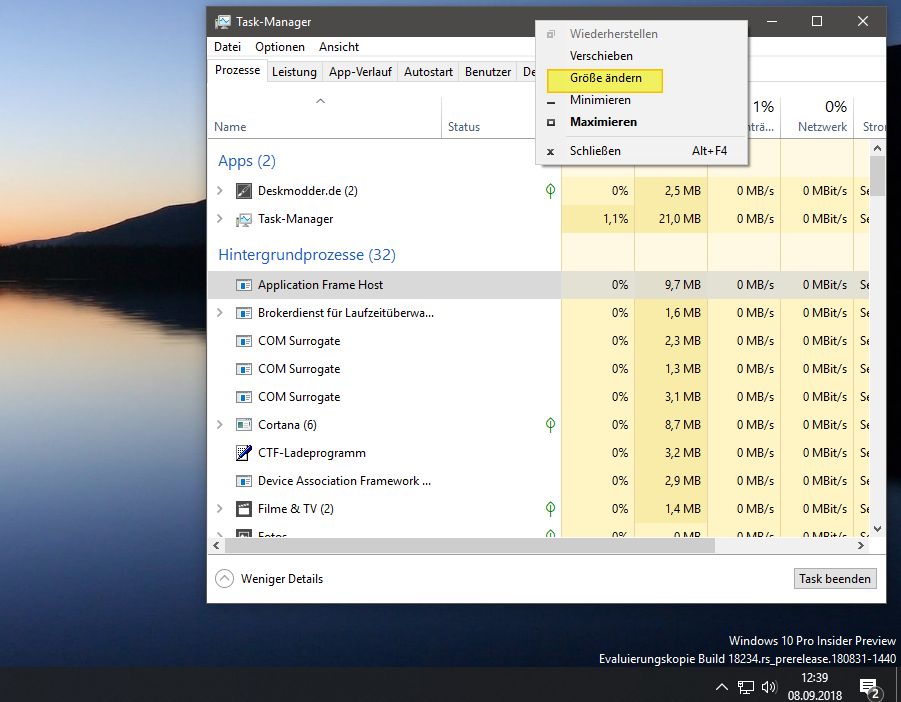Click the green leaf icon in Deskmodder.de row
The image size is (901, 702).
pyautogui.click(x=550, y=191)
